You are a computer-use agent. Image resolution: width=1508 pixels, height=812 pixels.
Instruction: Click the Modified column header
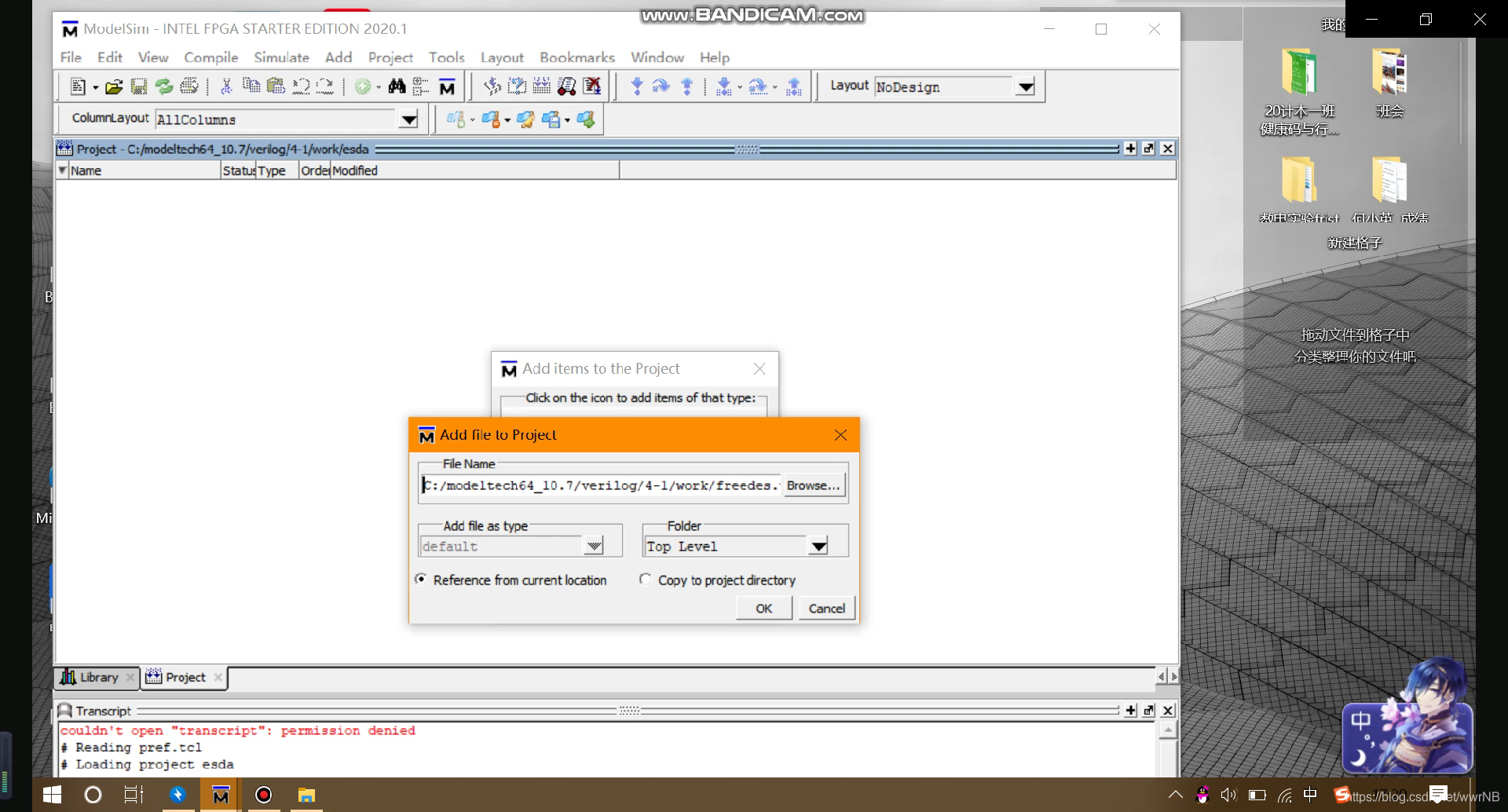[x=474, y=170]
